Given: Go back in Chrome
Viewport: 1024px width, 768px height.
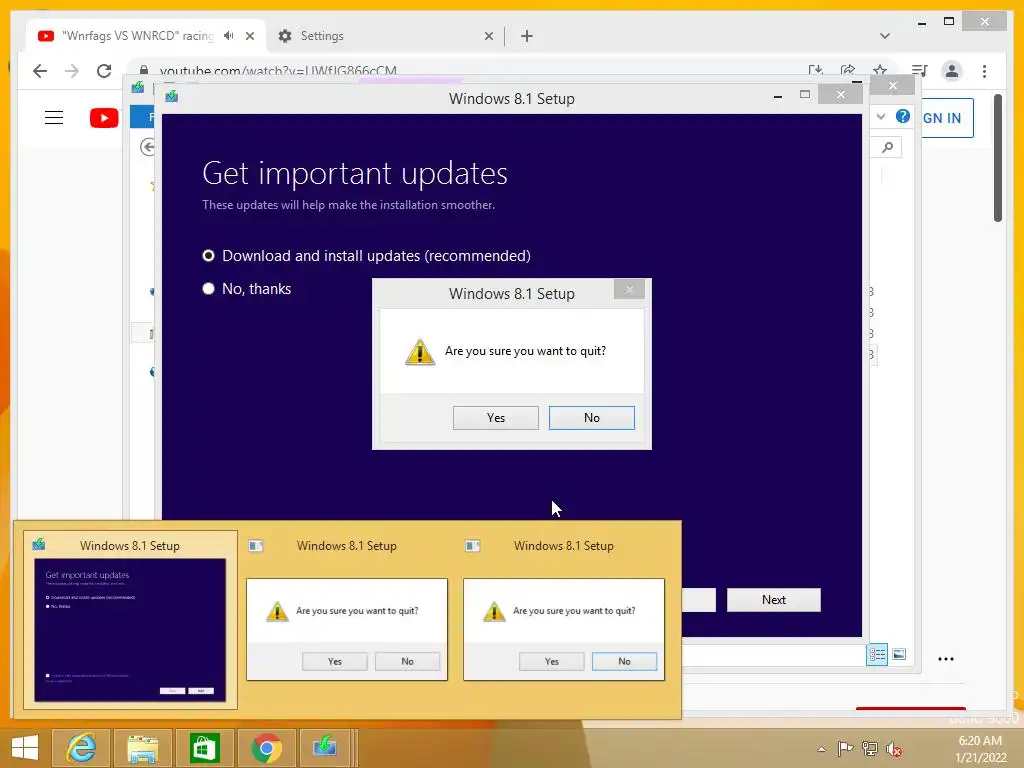Looking at the screenshot, I should point(40,71).
